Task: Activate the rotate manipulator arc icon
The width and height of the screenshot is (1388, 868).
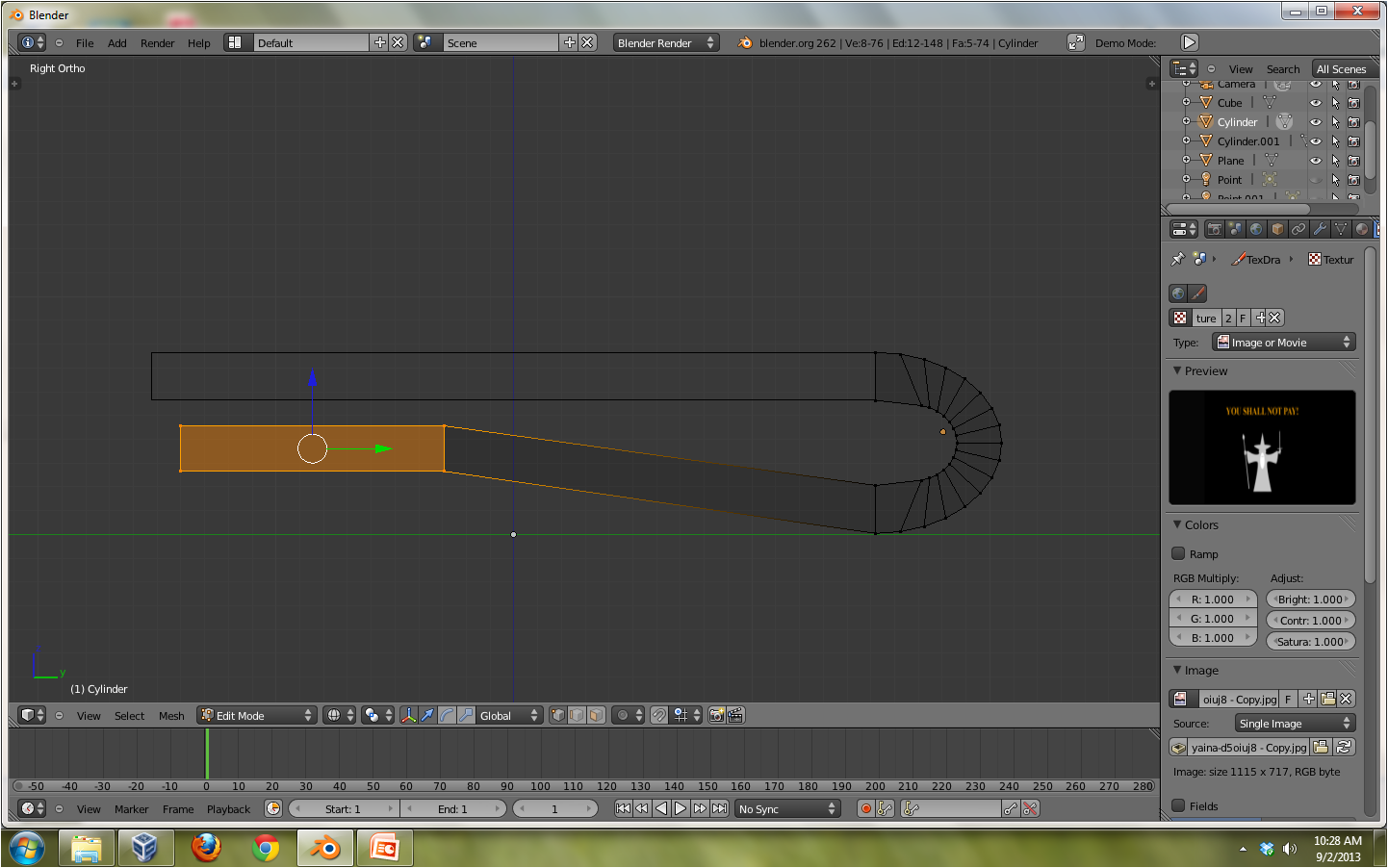Action: 447,715
